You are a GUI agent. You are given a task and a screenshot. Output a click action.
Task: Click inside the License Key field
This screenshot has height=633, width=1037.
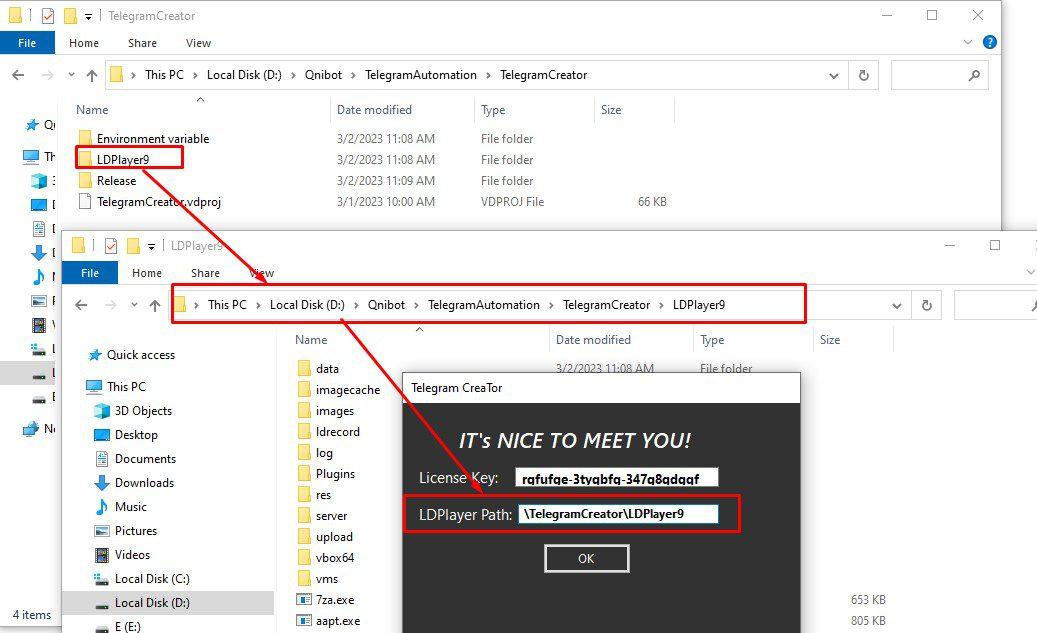point(616,478)
